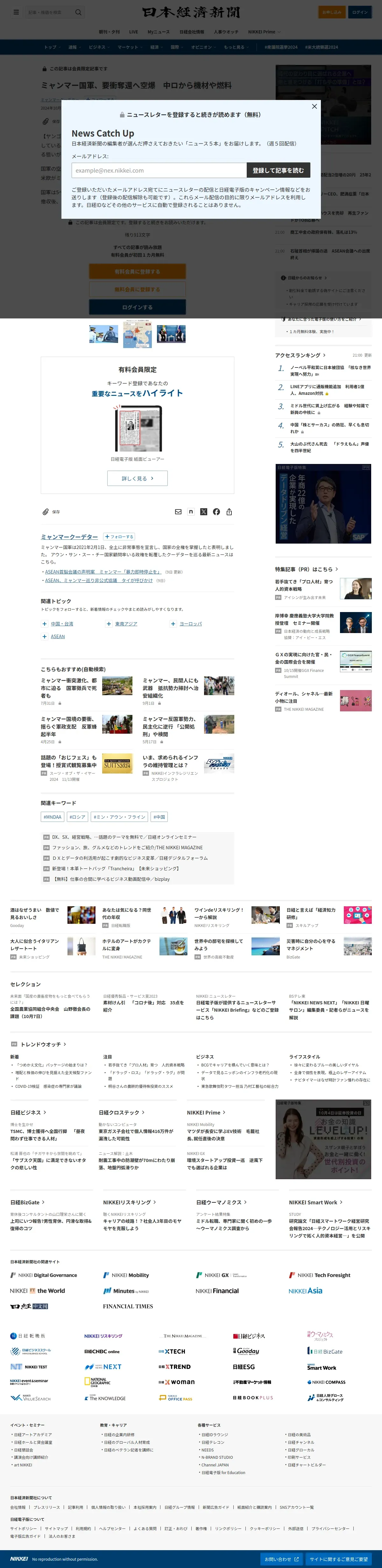The height and width of the screenshot is (1568, 382).
Task: Share the article on X
Action: coord(204,512)
